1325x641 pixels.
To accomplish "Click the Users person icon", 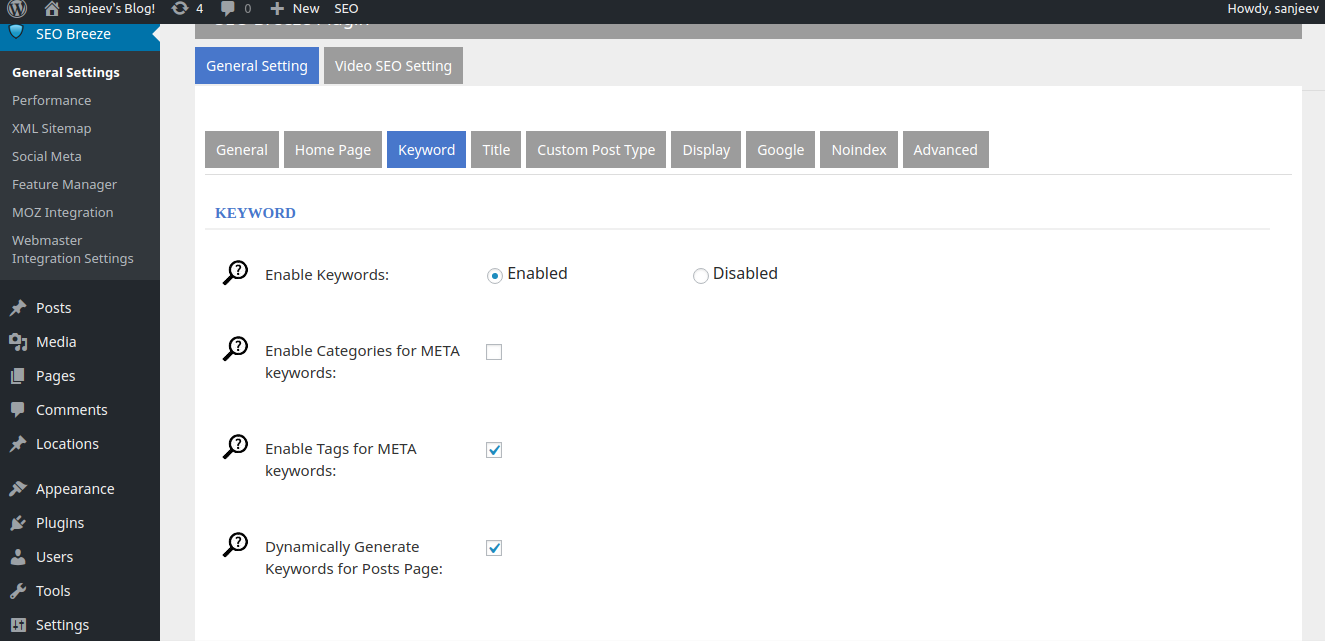I will point(17,557).
